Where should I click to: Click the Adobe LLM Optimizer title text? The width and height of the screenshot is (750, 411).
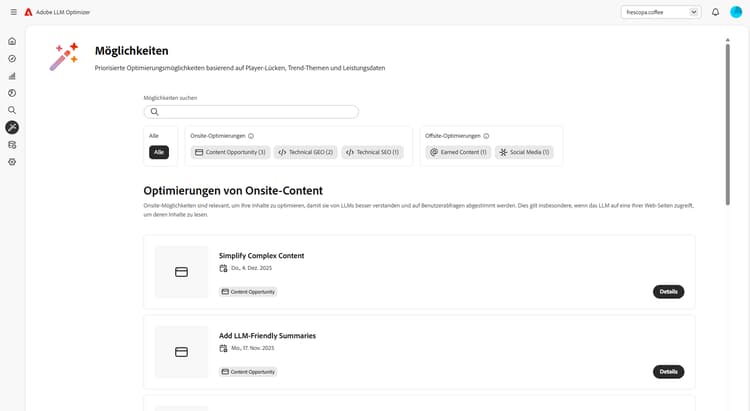pyautogui.click(x=63, y=12)
